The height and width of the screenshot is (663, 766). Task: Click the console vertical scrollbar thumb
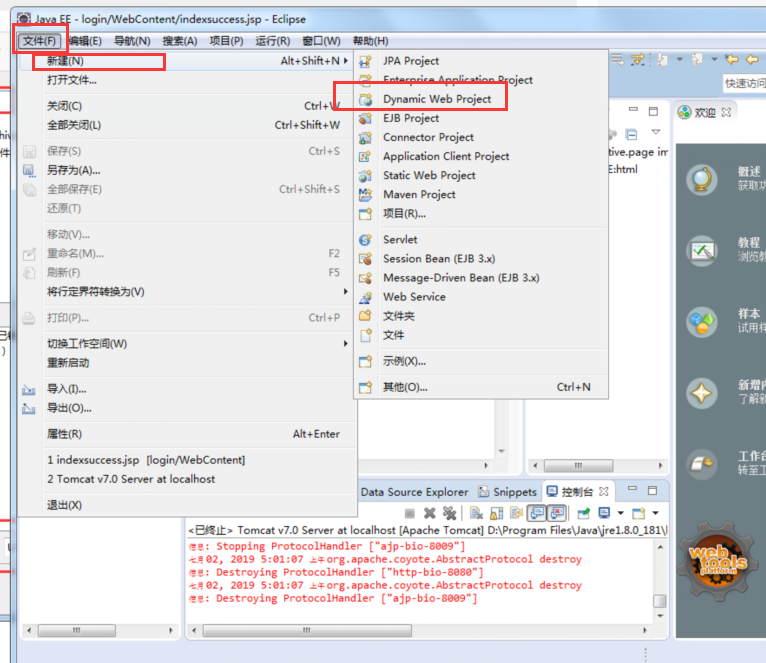coord(660,600)
